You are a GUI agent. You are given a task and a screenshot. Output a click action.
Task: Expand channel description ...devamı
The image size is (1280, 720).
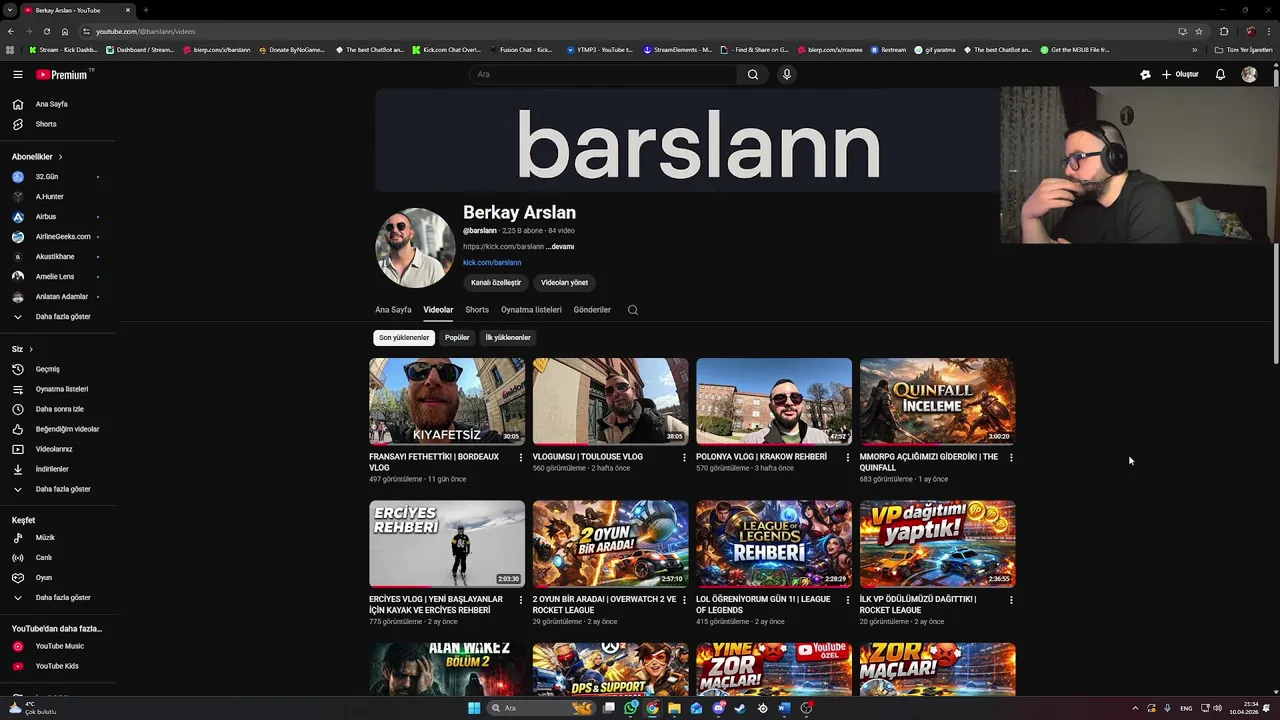[560, 246]
